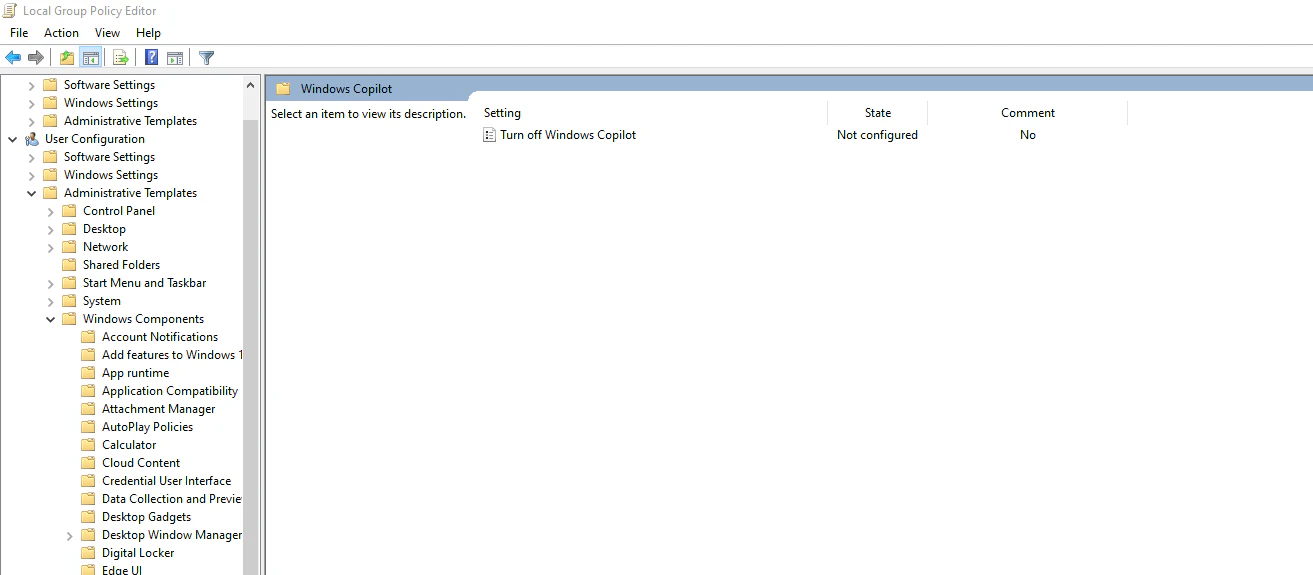Toggle the Show/Hide Action Pane icon

[x=175, y=58]
